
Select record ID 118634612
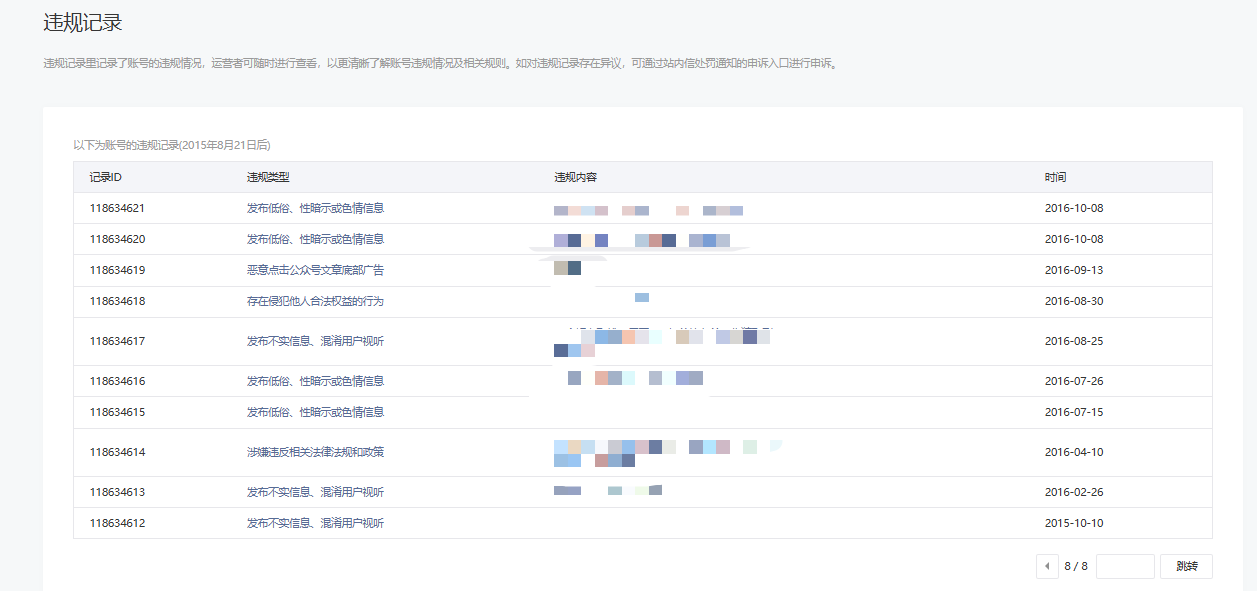(x=117, y=523)
